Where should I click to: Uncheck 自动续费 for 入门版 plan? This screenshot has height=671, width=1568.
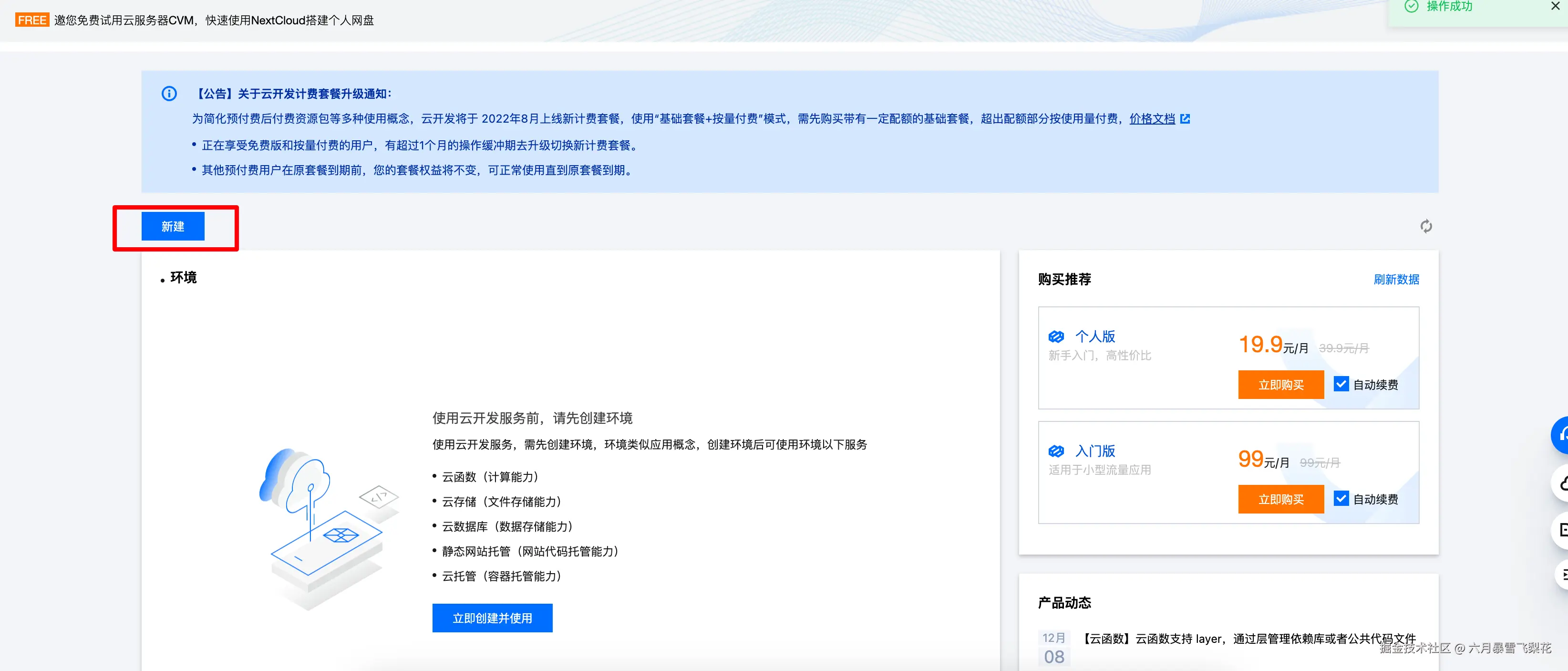(1341, 499)
